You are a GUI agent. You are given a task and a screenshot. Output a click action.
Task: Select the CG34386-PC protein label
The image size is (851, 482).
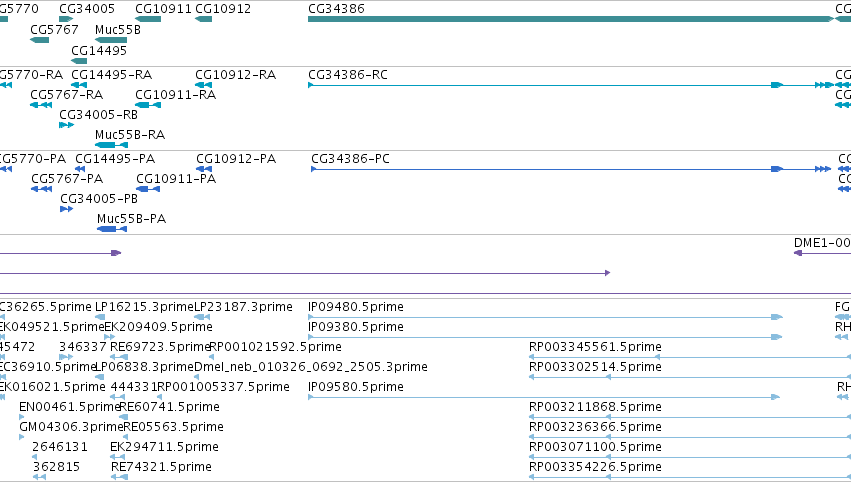350,158
